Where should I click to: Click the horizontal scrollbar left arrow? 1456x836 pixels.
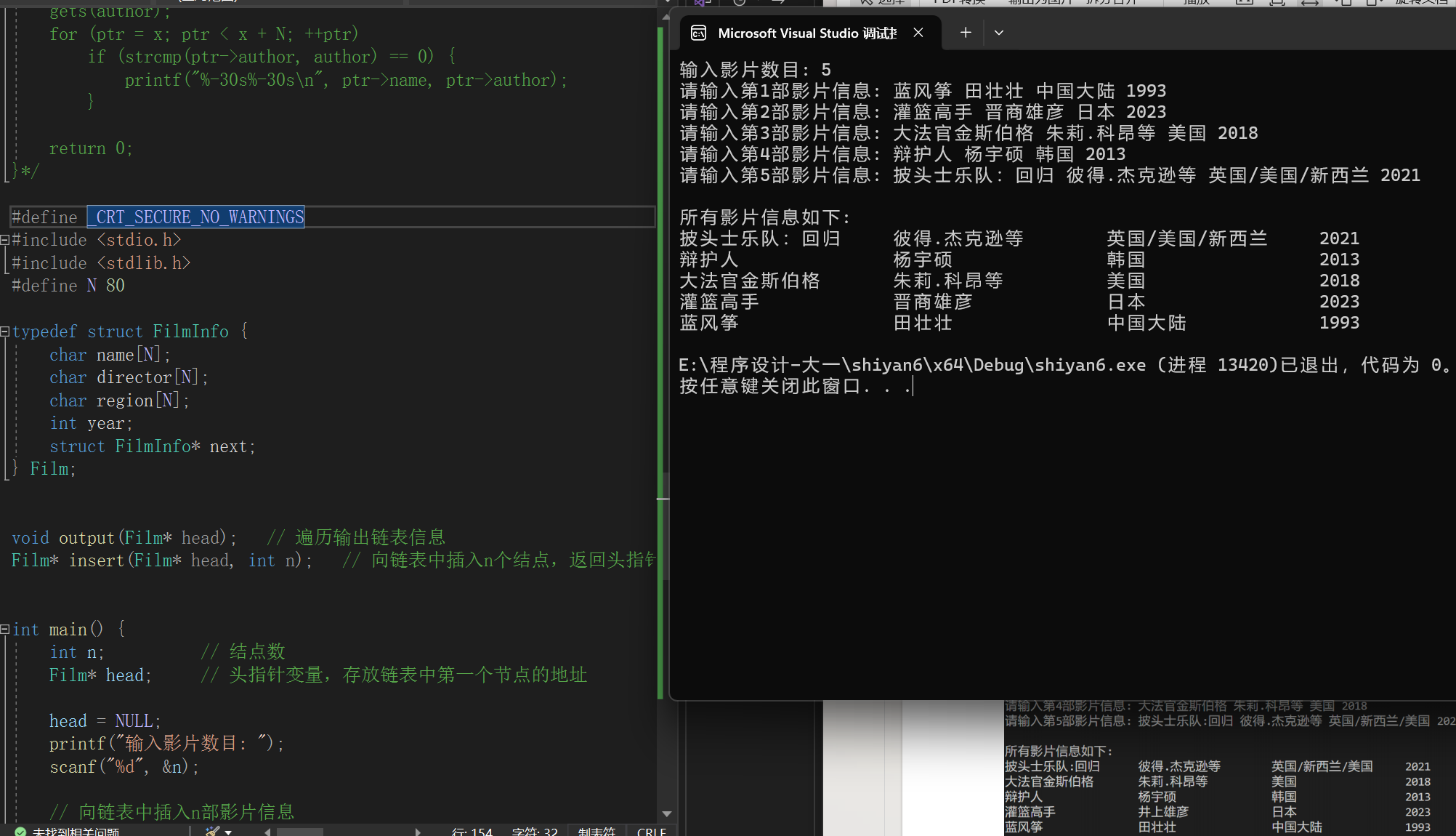[267, 832]
